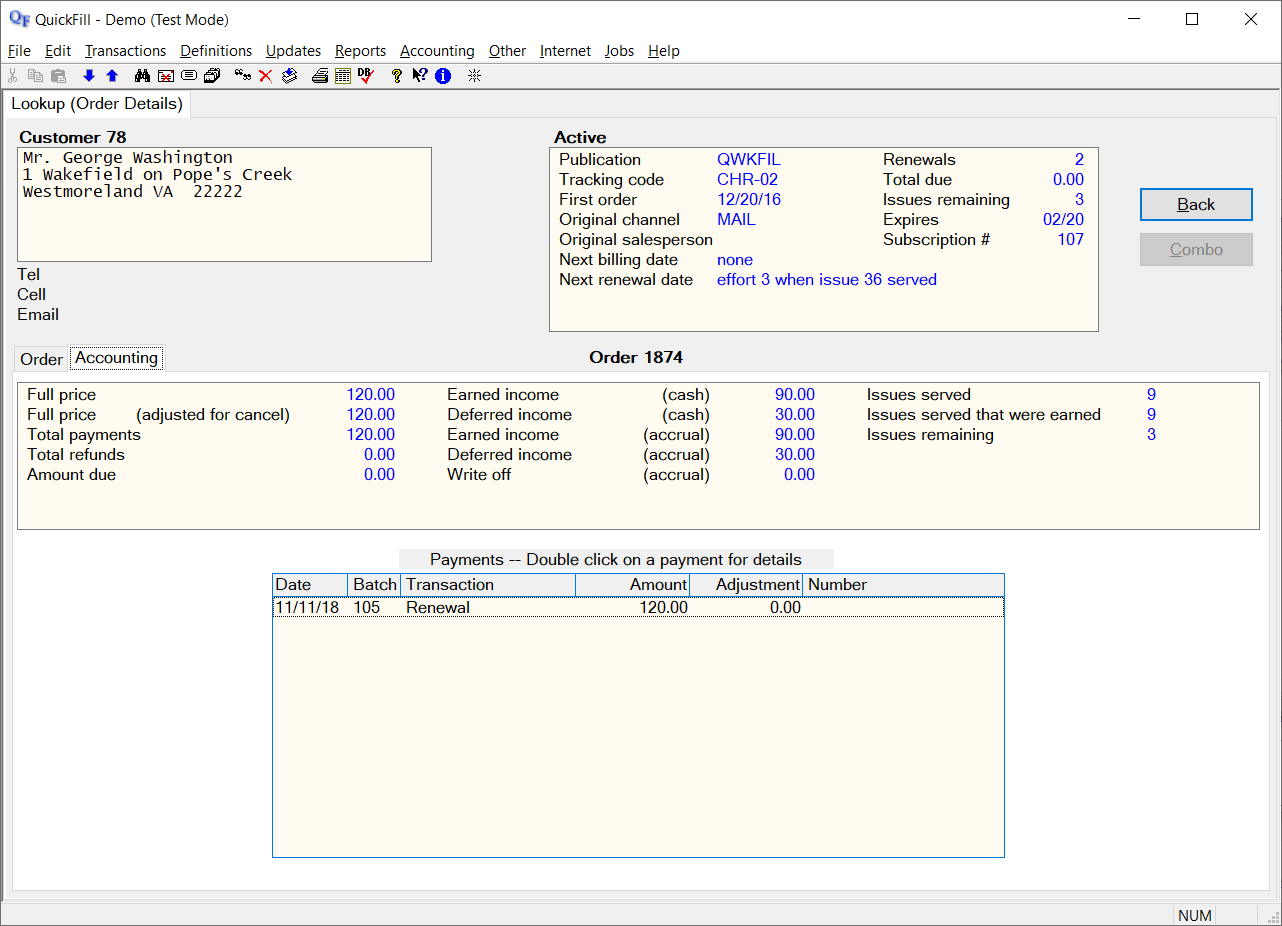Click the DB checkmark icon
The width and height of the screenshot is (1282, 926).
[x=366, y=76]
